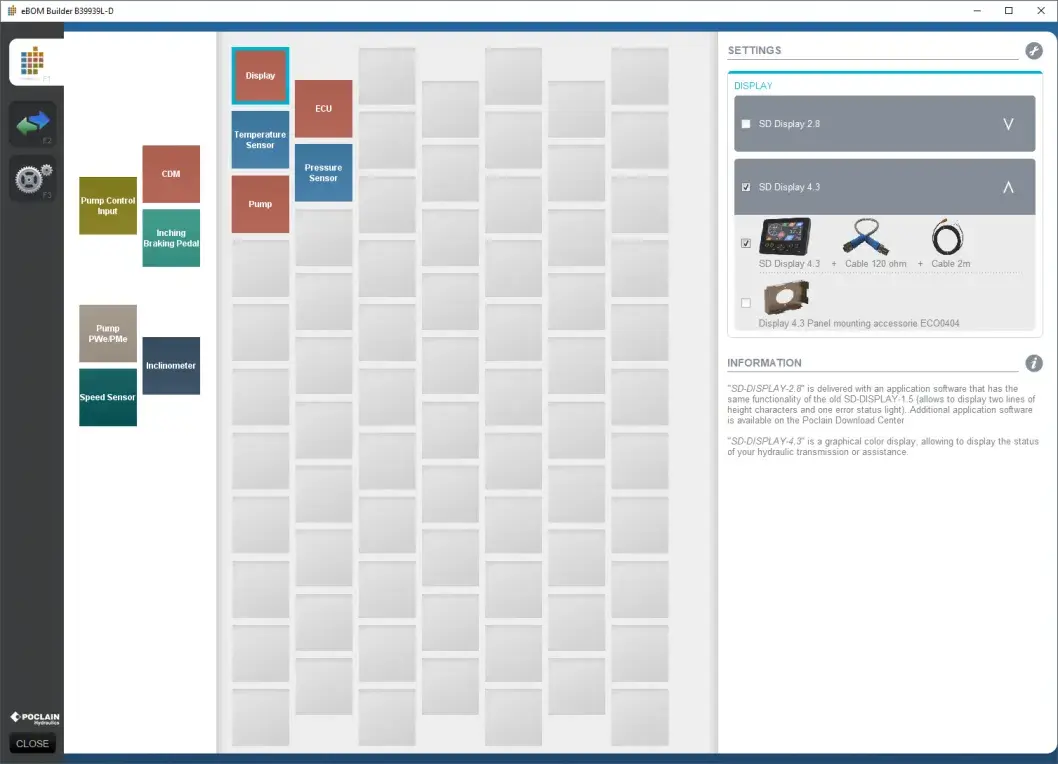Image resolution: width=1058 pixels, height=764 pixels.
Task: Check the Panel mounting accessorie checkbox
Action: (x=746, y=303)
